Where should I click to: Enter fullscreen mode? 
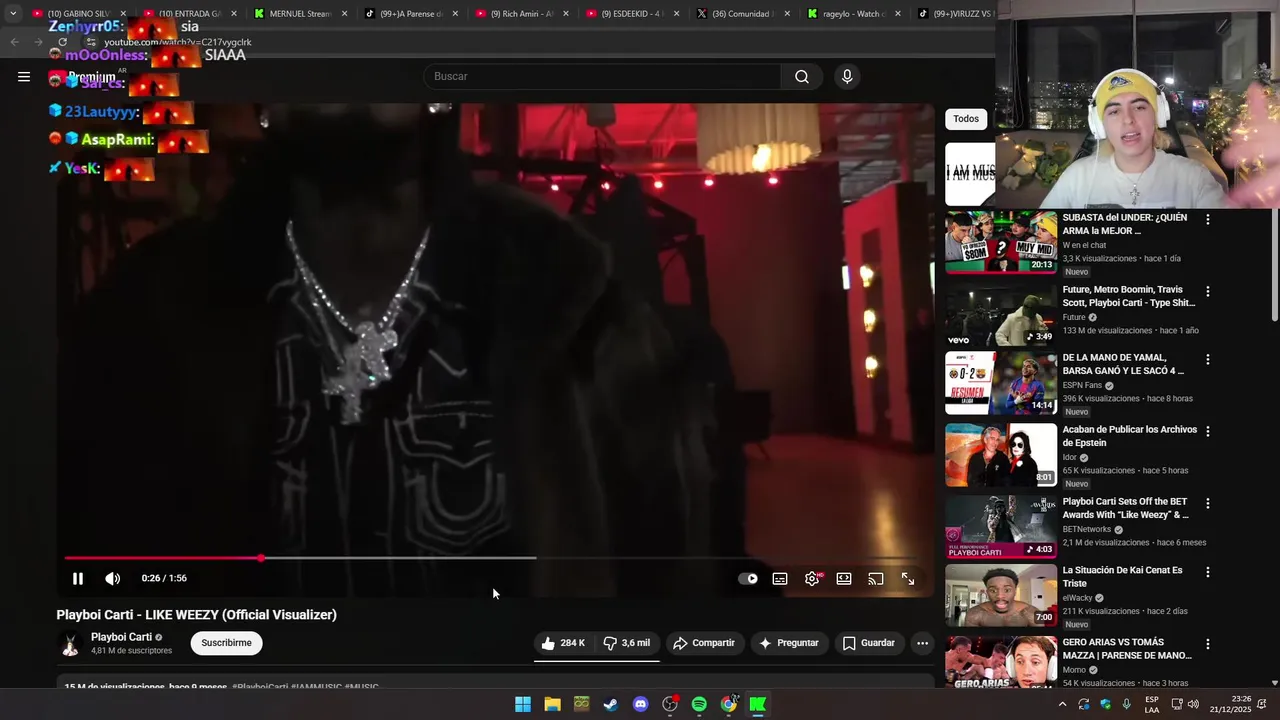pos(908,579)
